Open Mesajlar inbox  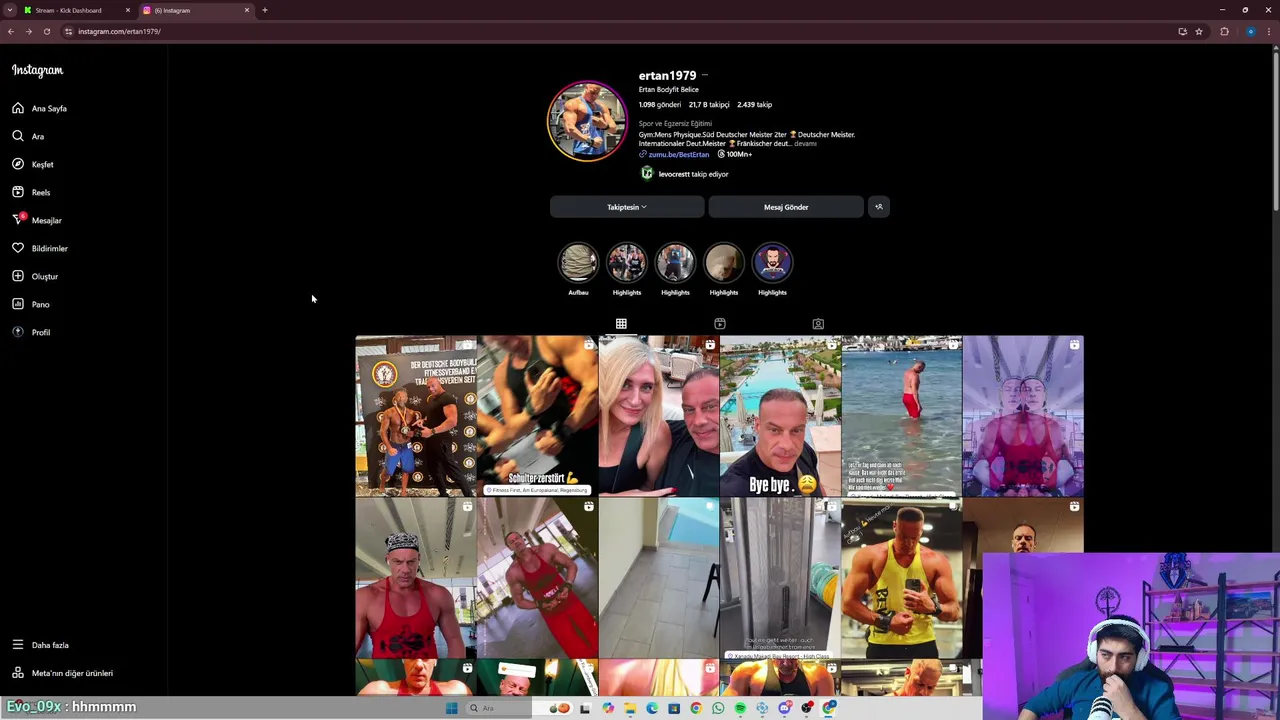coord(37,220)
